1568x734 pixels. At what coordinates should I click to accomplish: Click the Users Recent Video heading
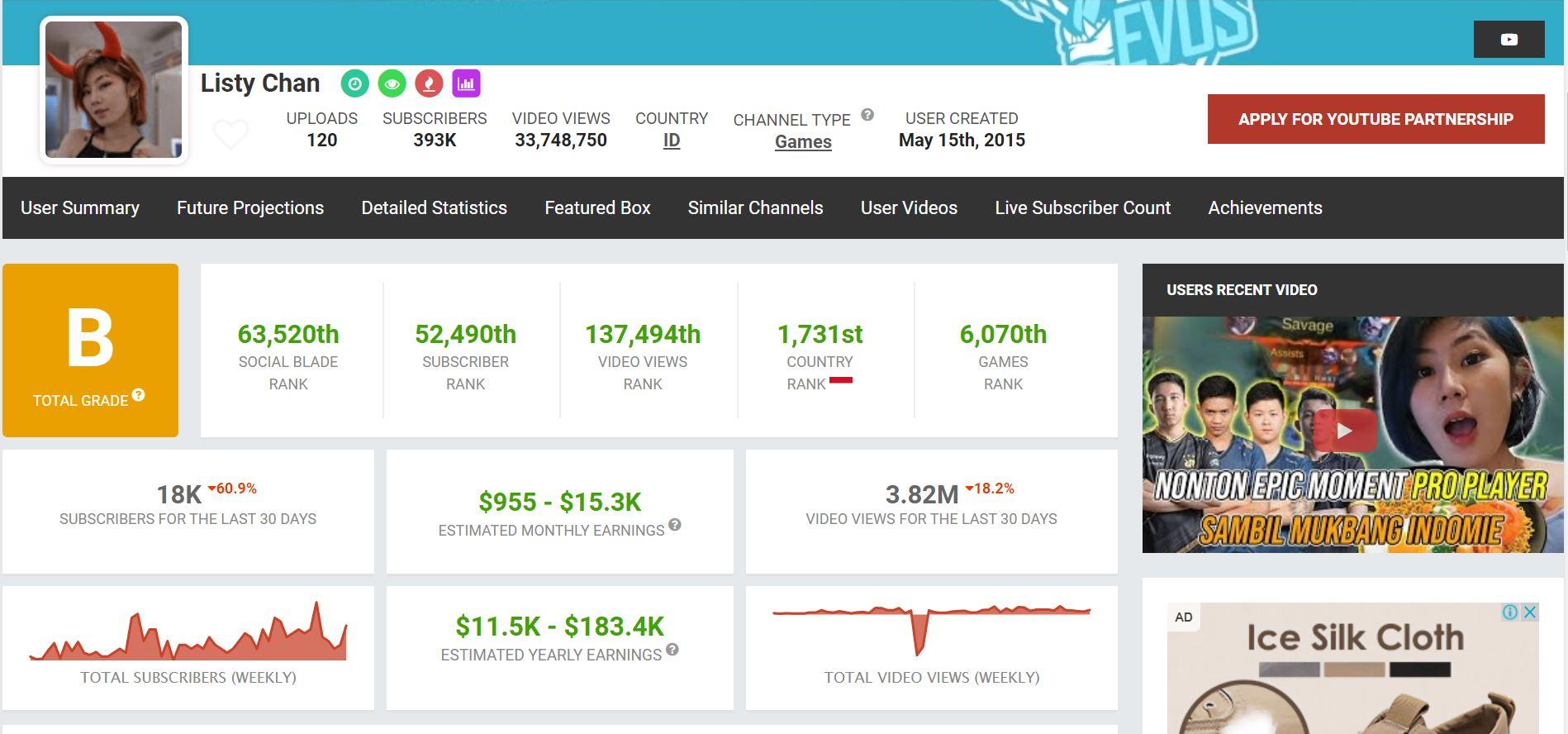[x=1242, y=290]
